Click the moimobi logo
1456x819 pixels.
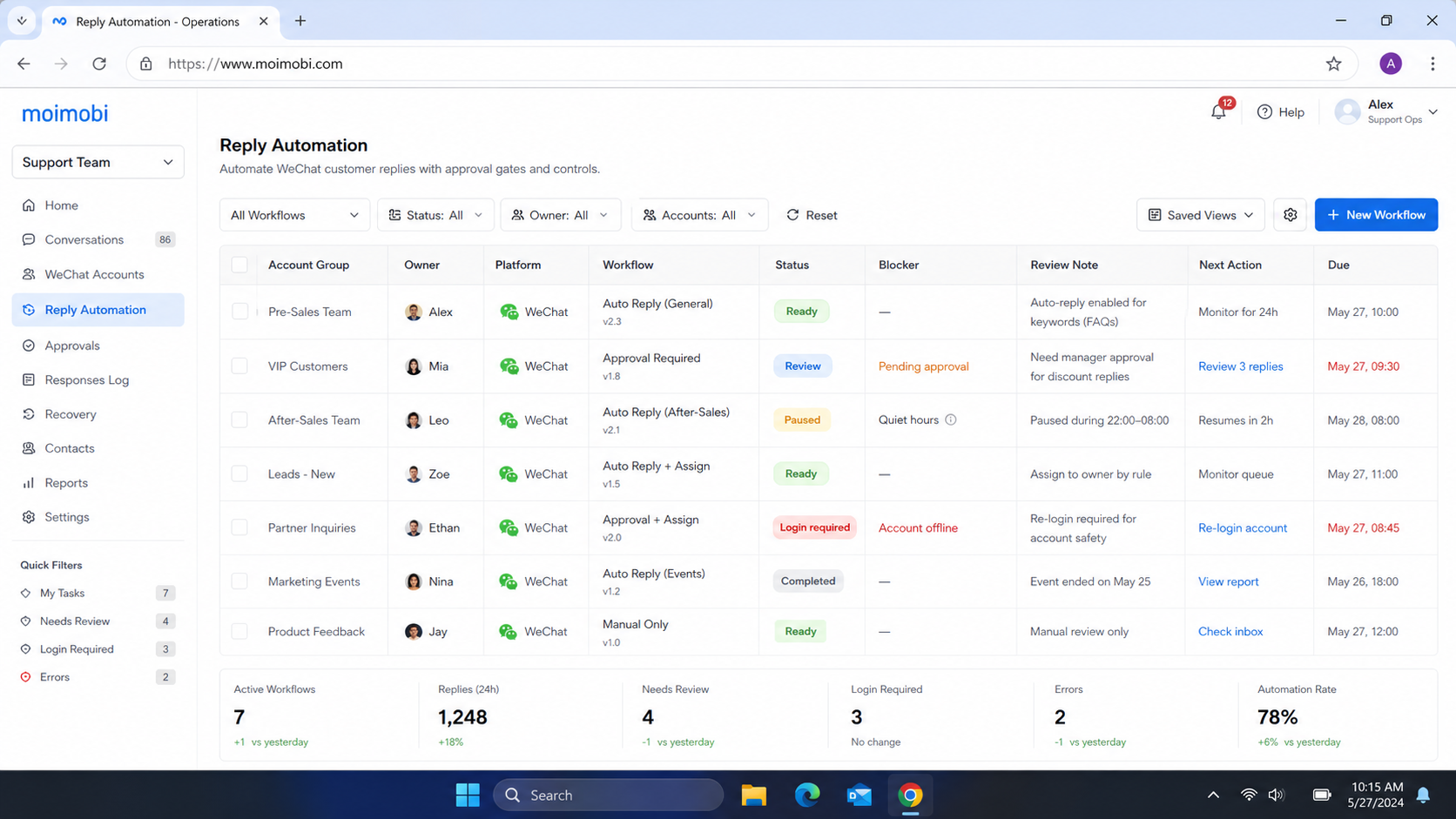(65, 113)
